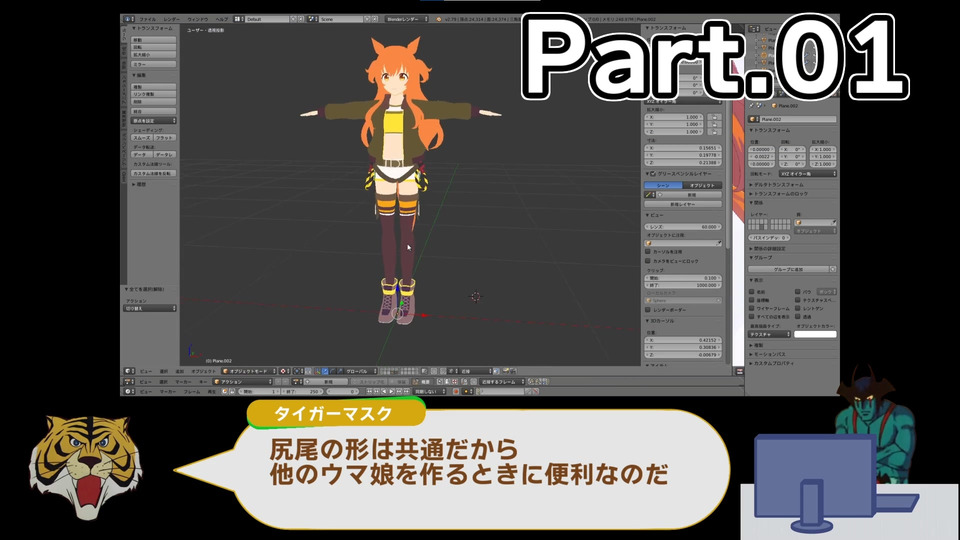Click the ミラー button
This screenshot has width=960, height=540.
tap(154, 64)
